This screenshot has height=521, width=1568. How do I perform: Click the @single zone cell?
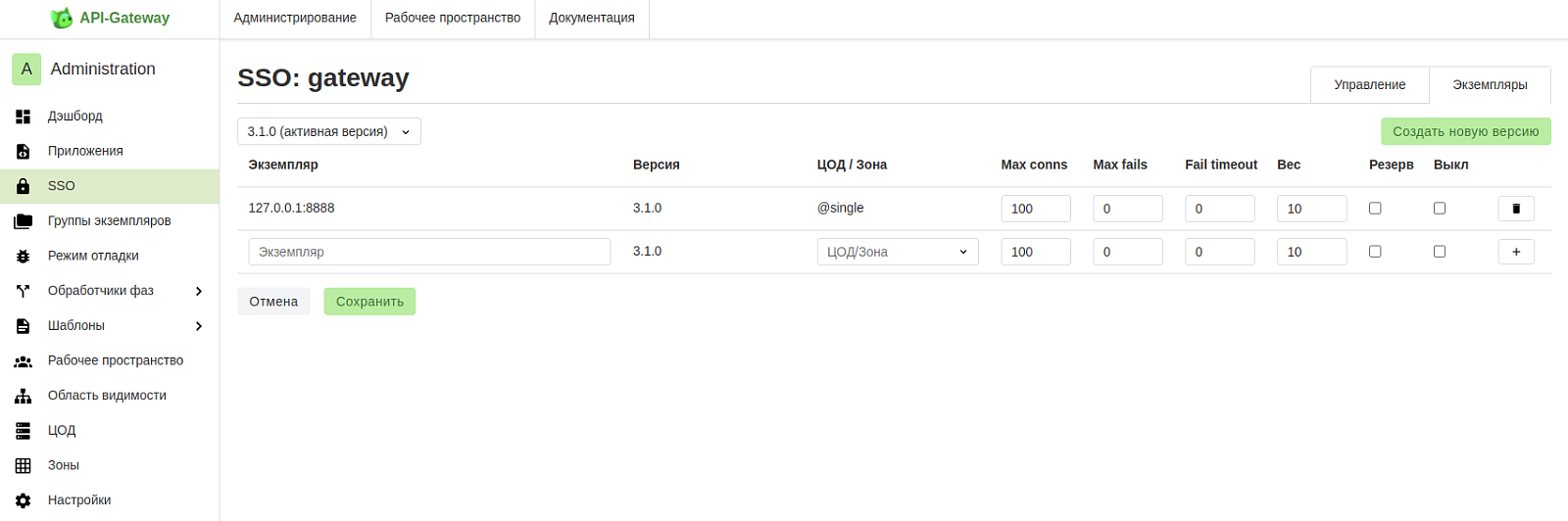click(841, 209)
